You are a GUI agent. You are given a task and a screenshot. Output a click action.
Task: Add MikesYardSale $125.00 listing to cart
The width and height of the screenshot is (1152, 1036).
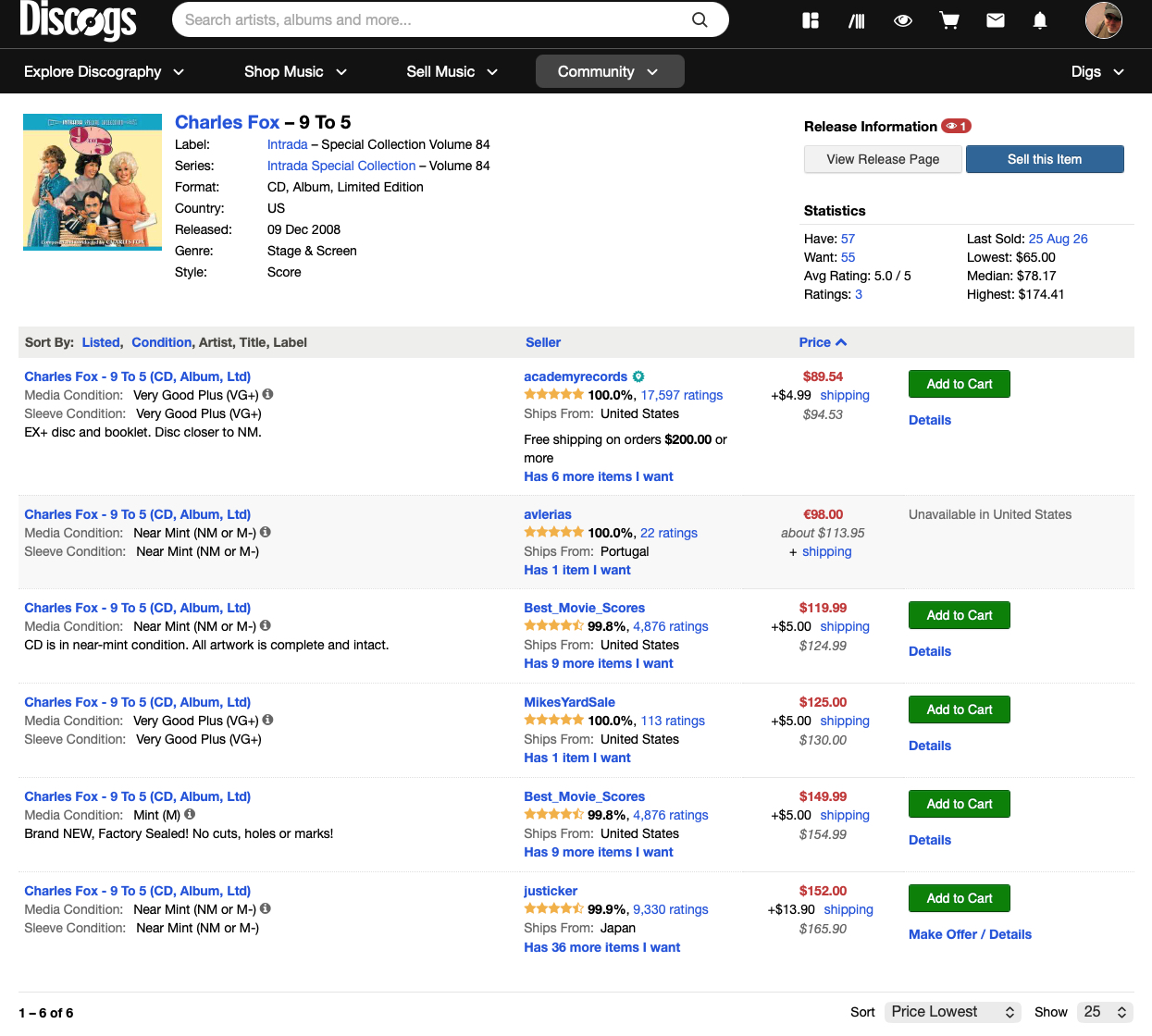(960, 709)
